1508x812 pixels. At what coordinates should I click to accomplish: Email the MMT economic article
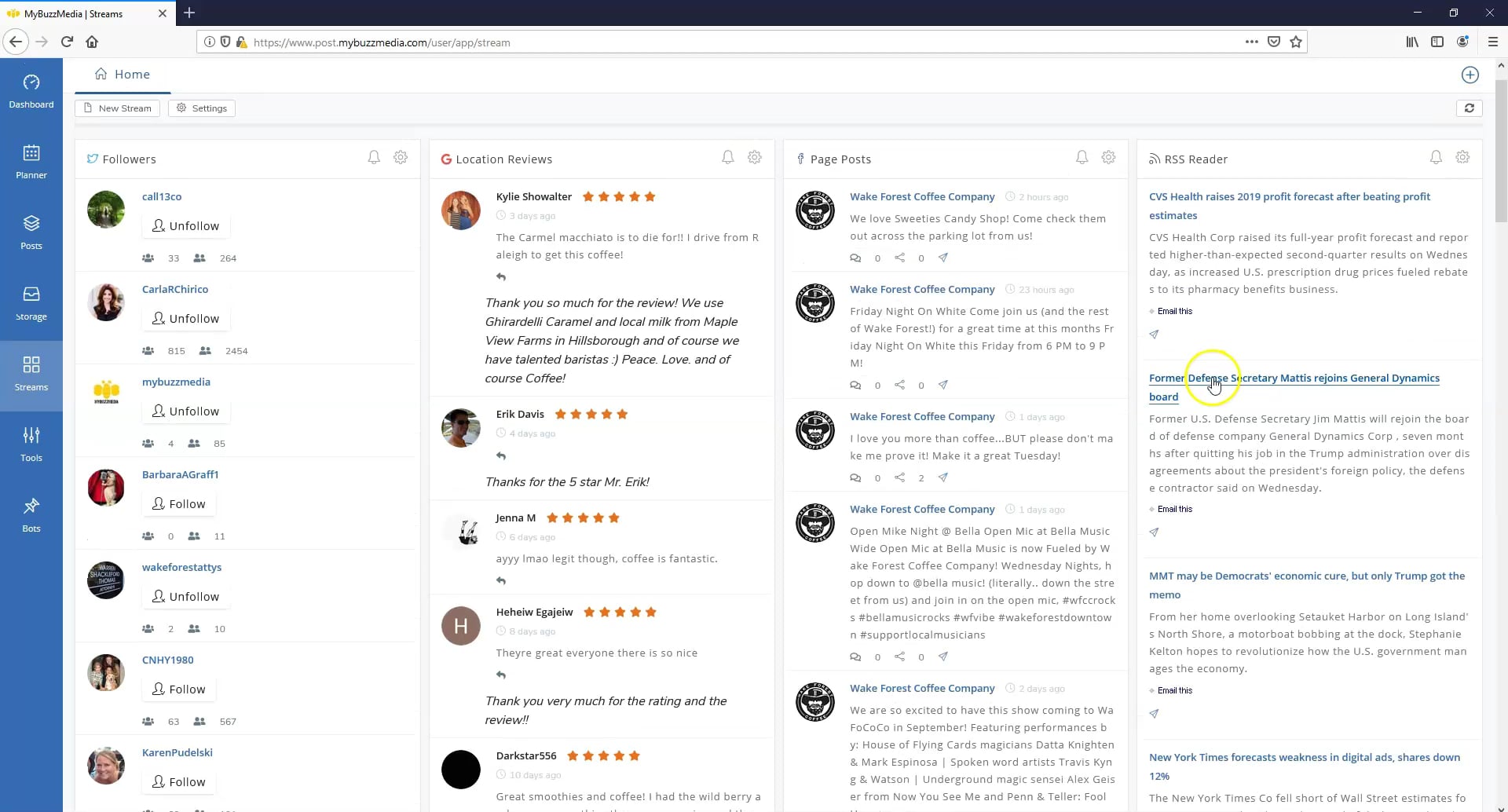(x=1174, y=690)
